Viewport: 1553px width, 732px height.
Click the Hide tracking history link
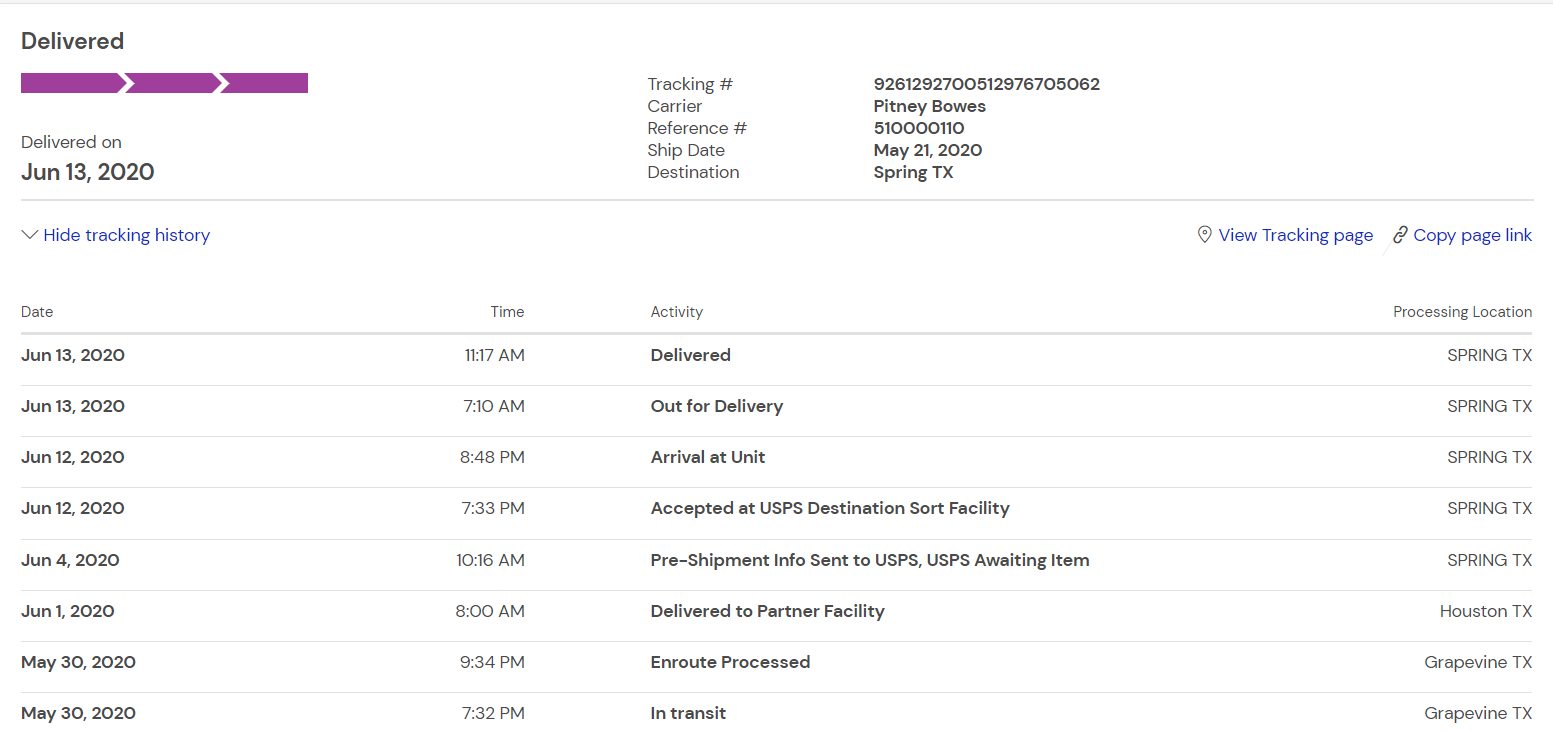(127, 235)
